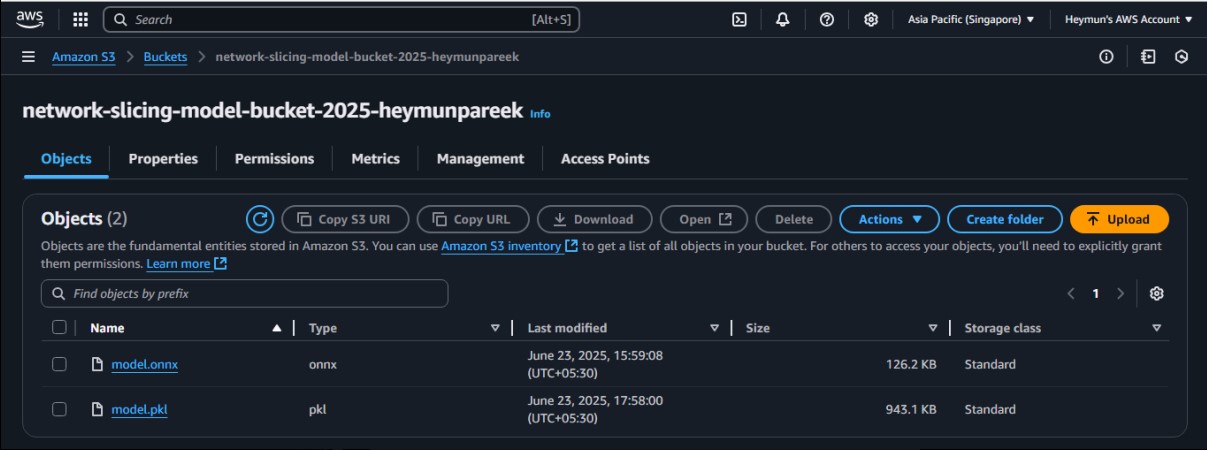The width and height of the screenshot is (1207, 450).
Task: Open the Amazon S3 breadcrumb link
Action: tap(84, 57)
